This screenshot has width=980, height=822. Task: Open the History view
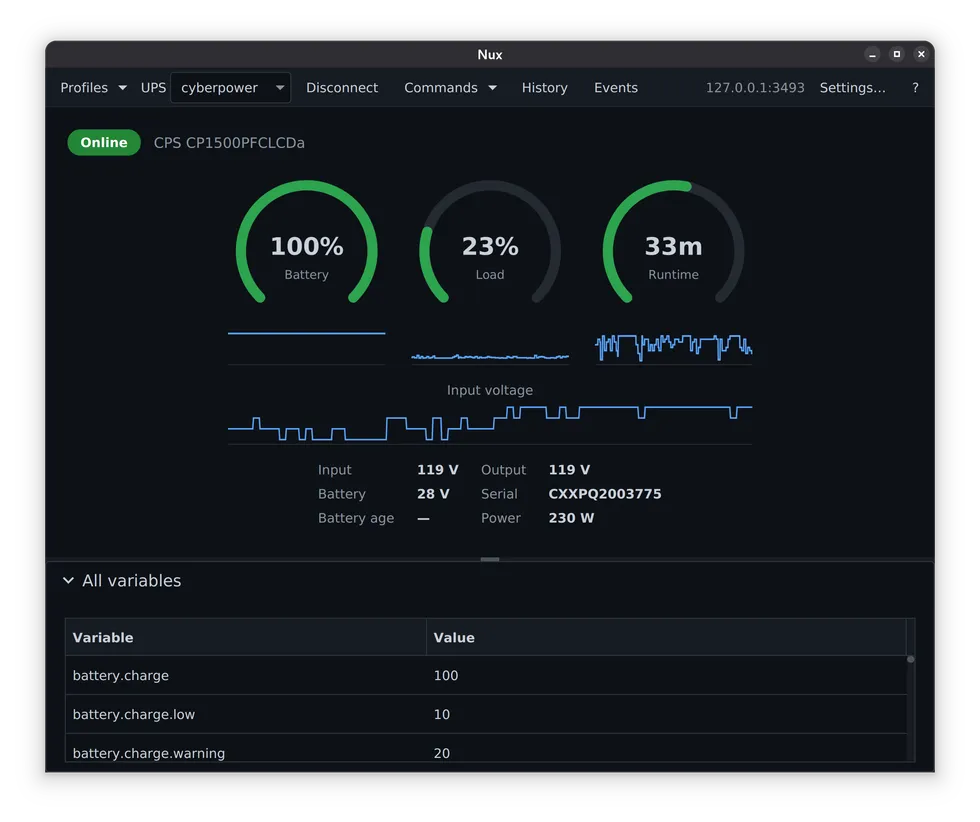coord(544,88)
